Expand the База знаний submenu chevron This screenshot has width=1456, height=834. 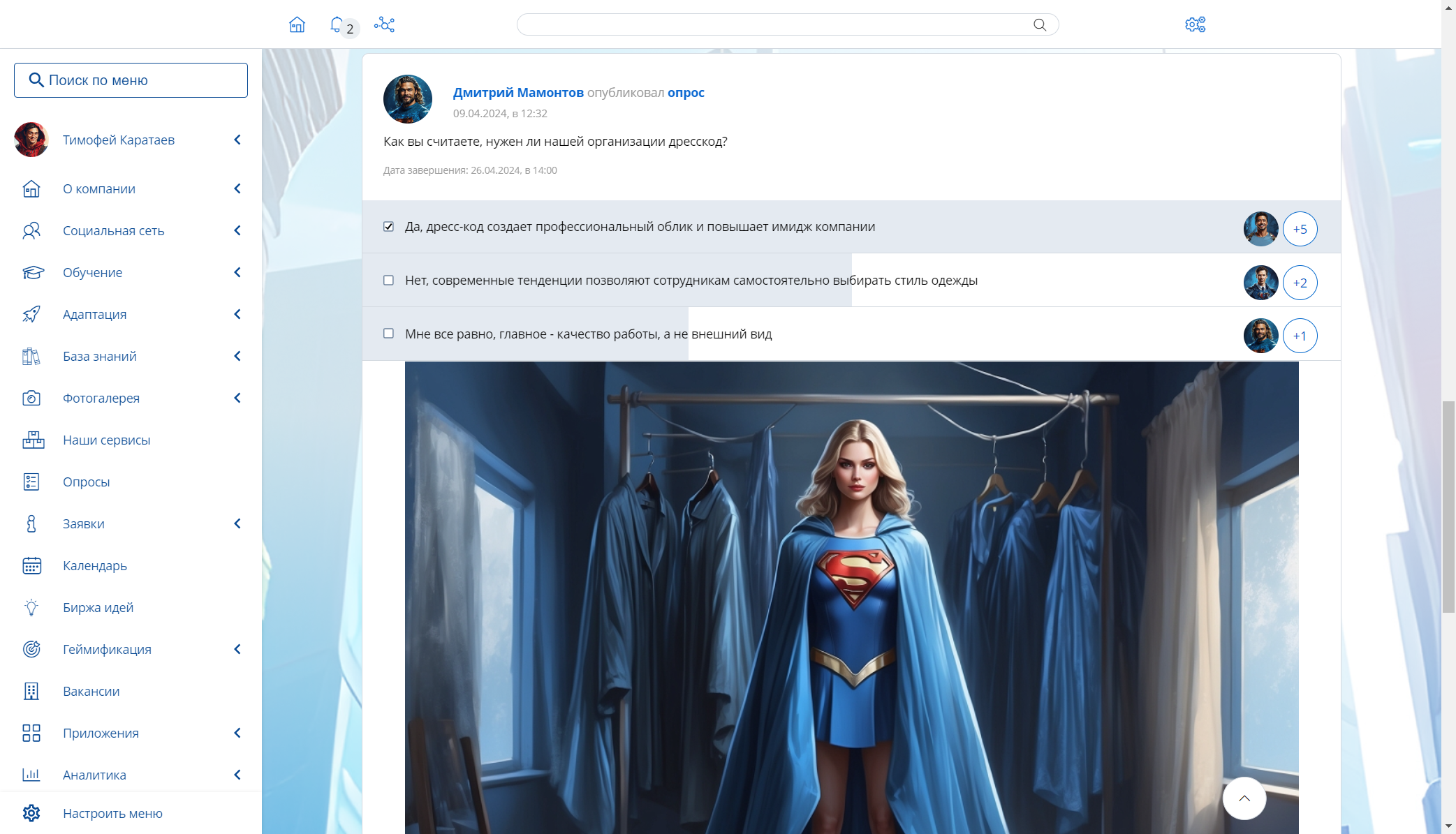point(237,356)
